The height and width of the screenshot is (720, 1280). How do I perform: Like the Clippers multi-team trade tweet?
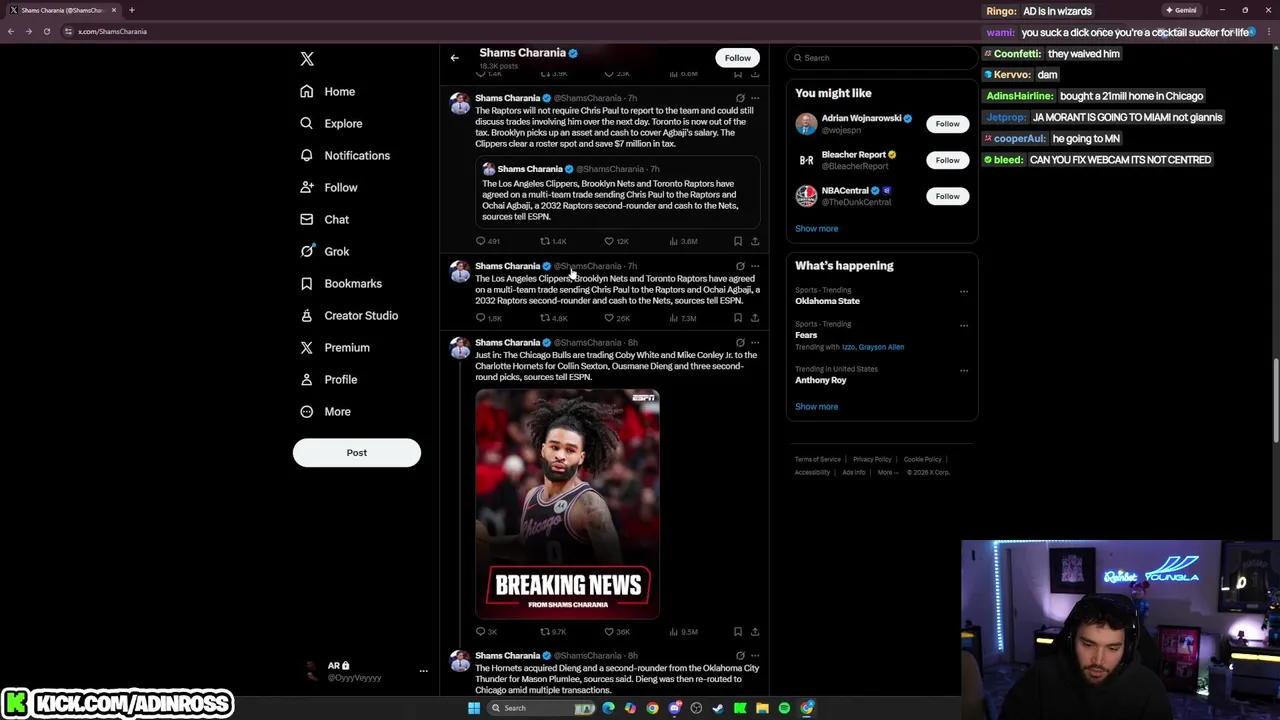[x=609, y=318]
